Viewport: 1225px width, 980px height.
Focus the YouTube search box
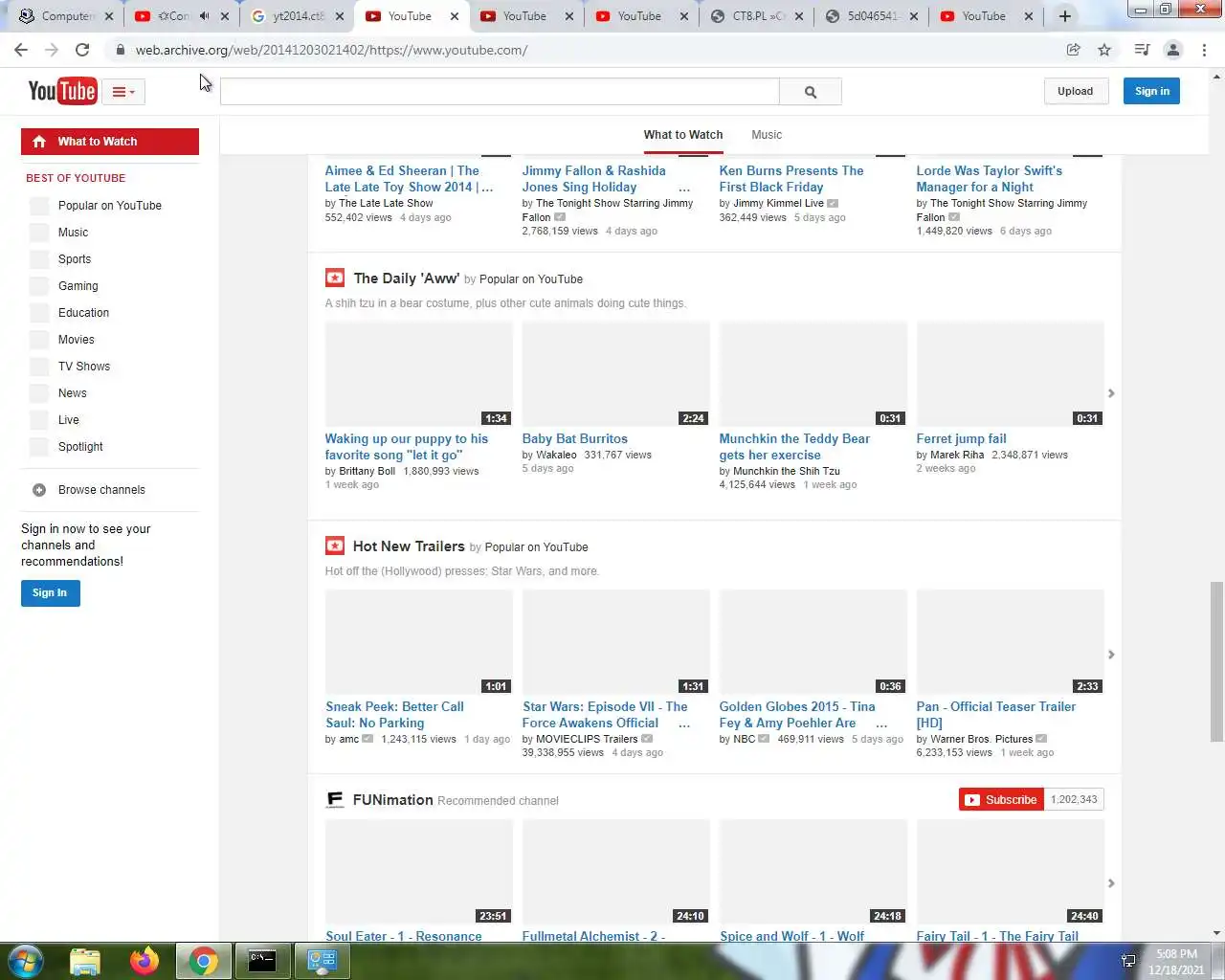[x=500, y=92]
